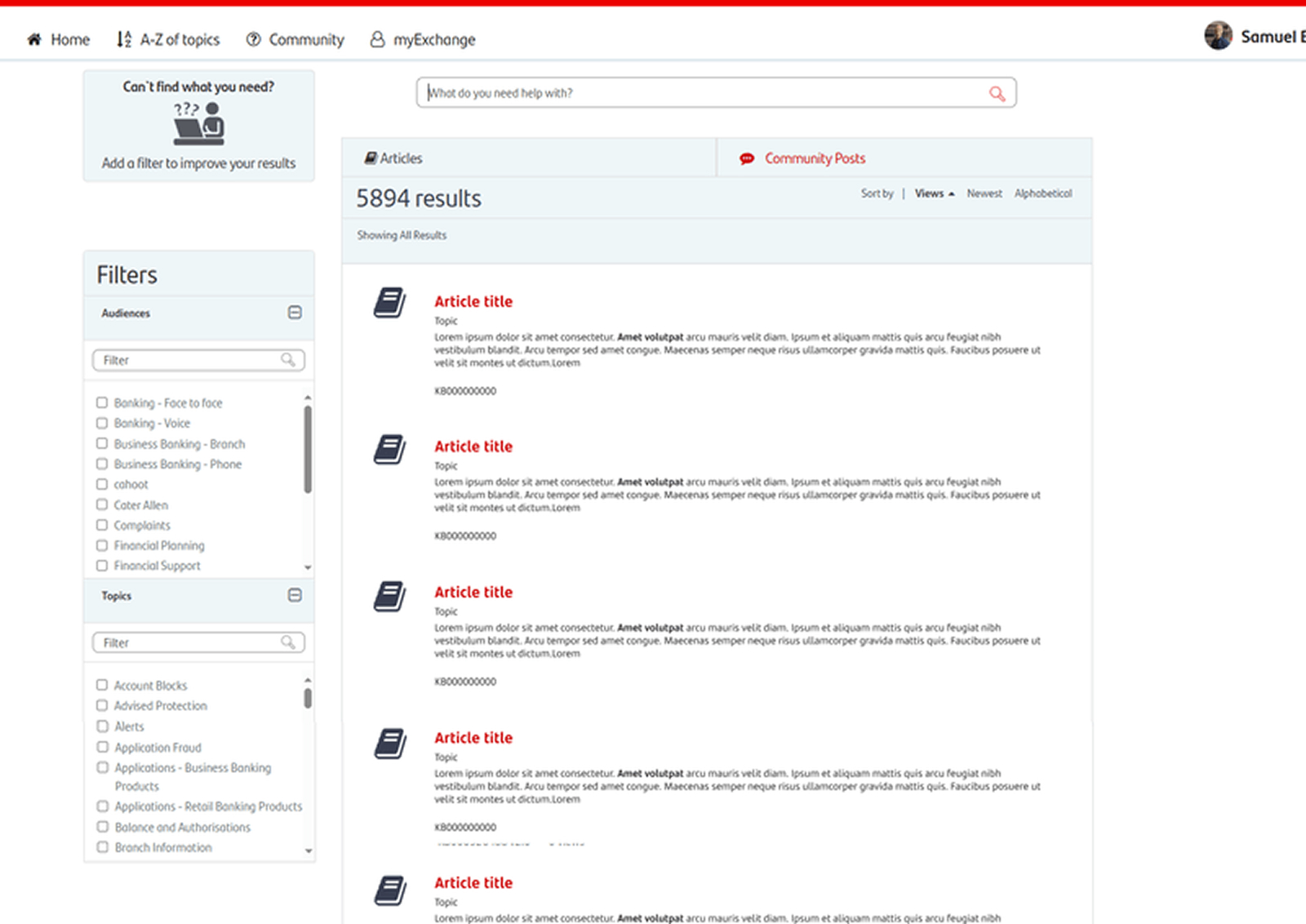The height and width of the screenshot is (924, 1306).
Task: Click the book icon of first article
Action: (x=390, y=303)
